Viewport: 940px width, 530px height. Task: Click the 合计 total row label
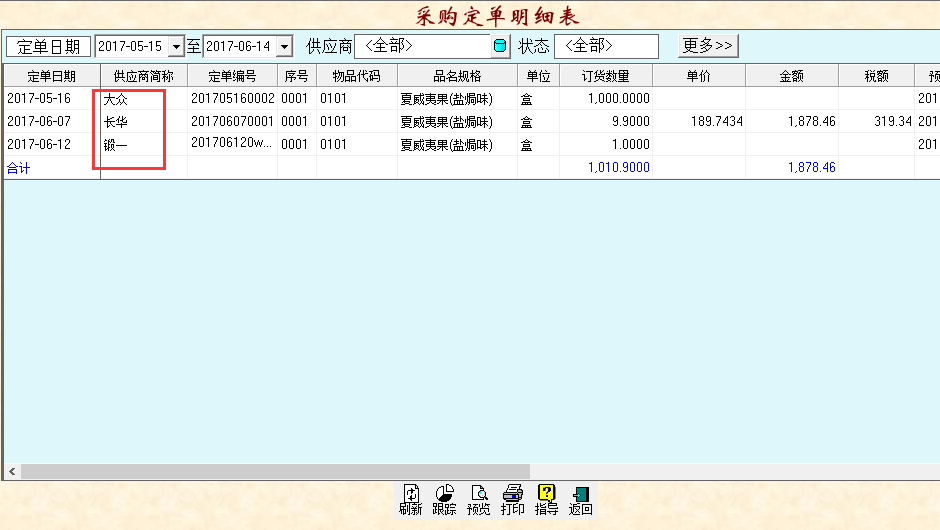click(19, 168)
